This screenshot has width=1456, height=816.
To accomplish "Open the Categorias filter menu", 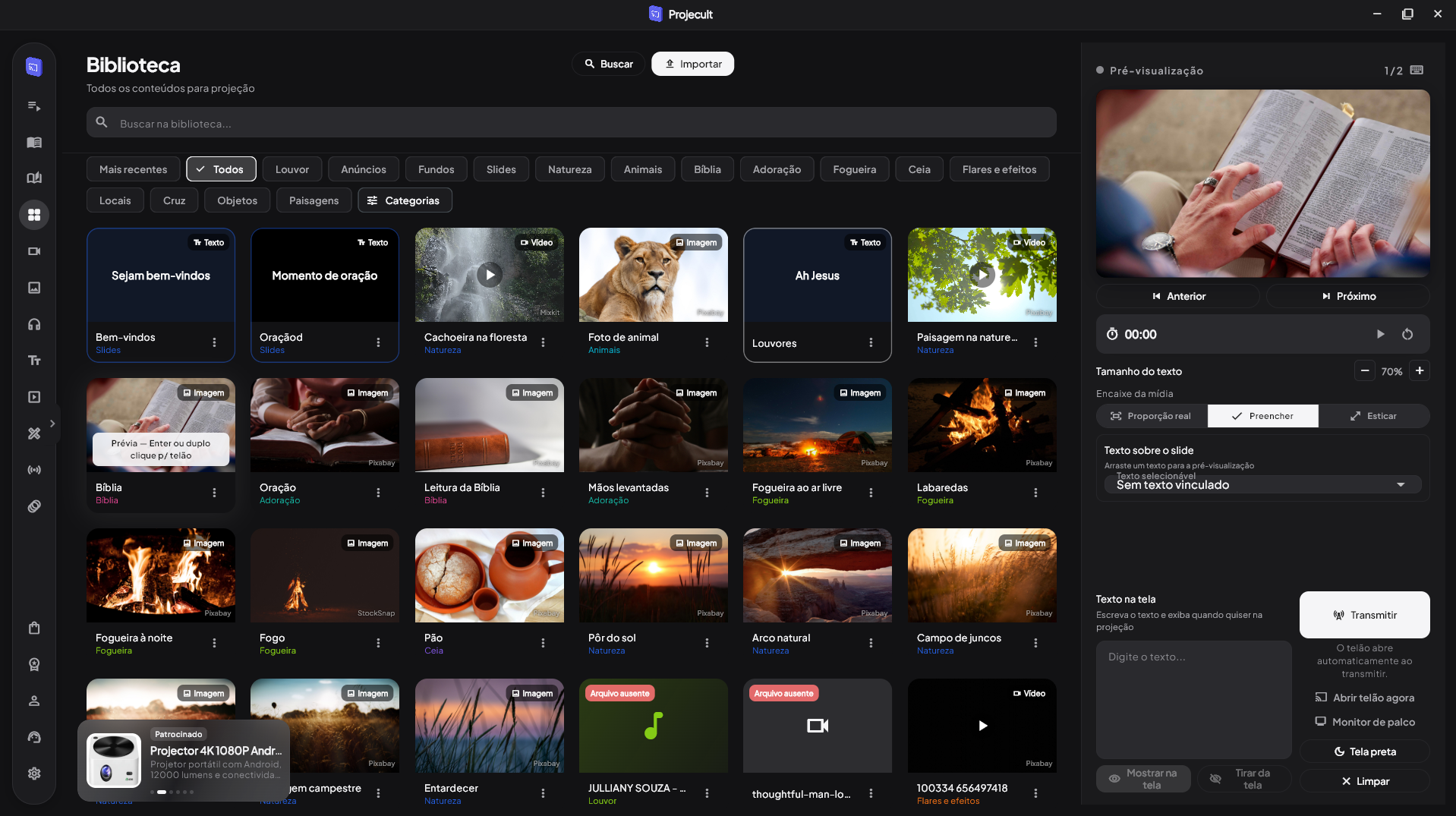I will pos(405,200).
